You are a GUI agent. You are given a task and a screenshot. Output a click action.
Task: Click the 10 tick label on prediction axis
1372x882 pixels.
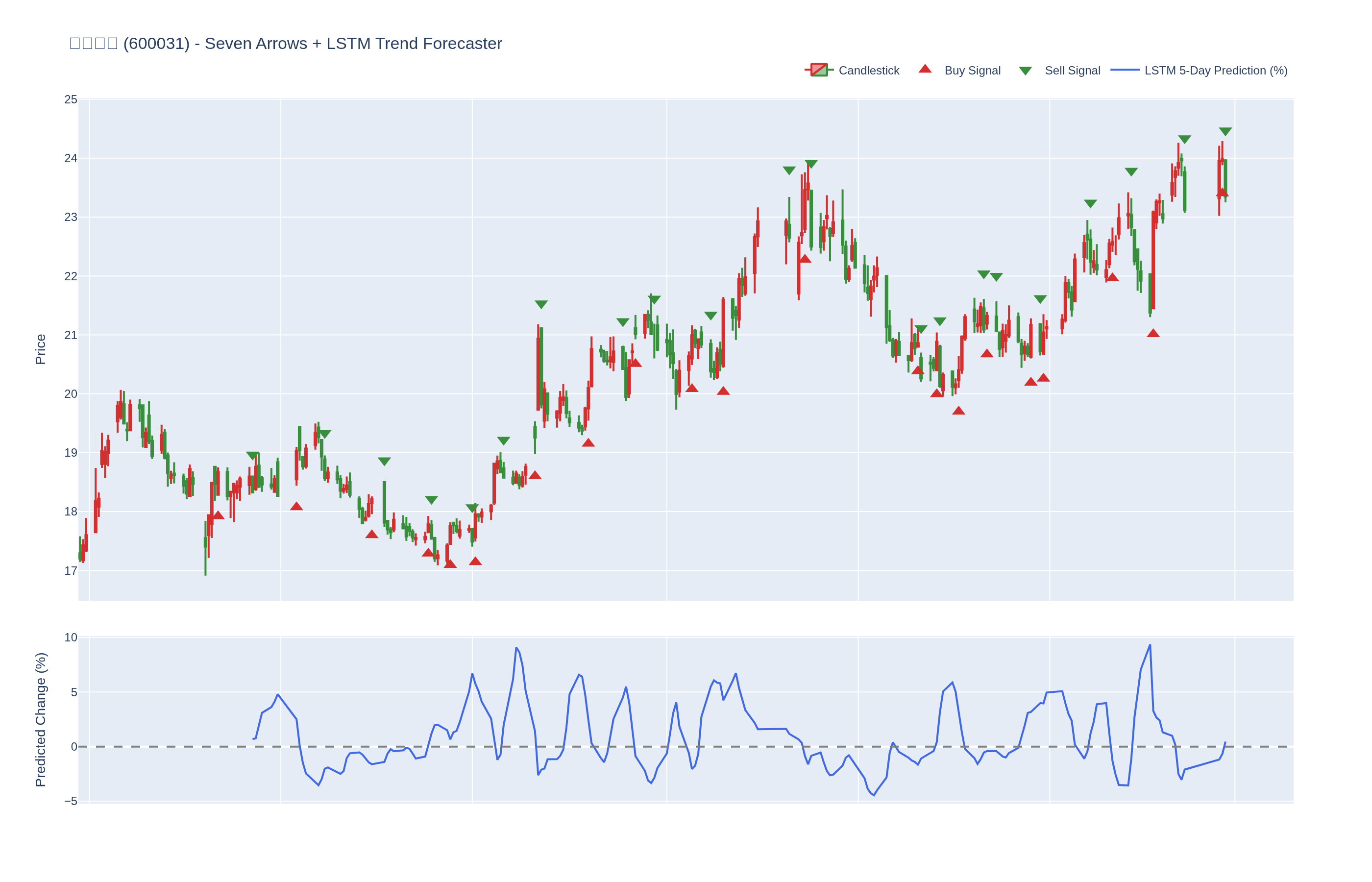point(71,637)
